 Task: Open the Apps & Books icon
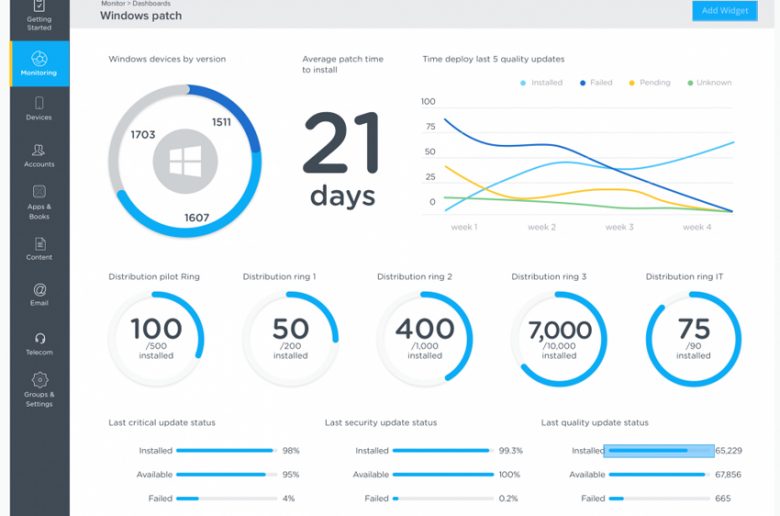point(39,192)
